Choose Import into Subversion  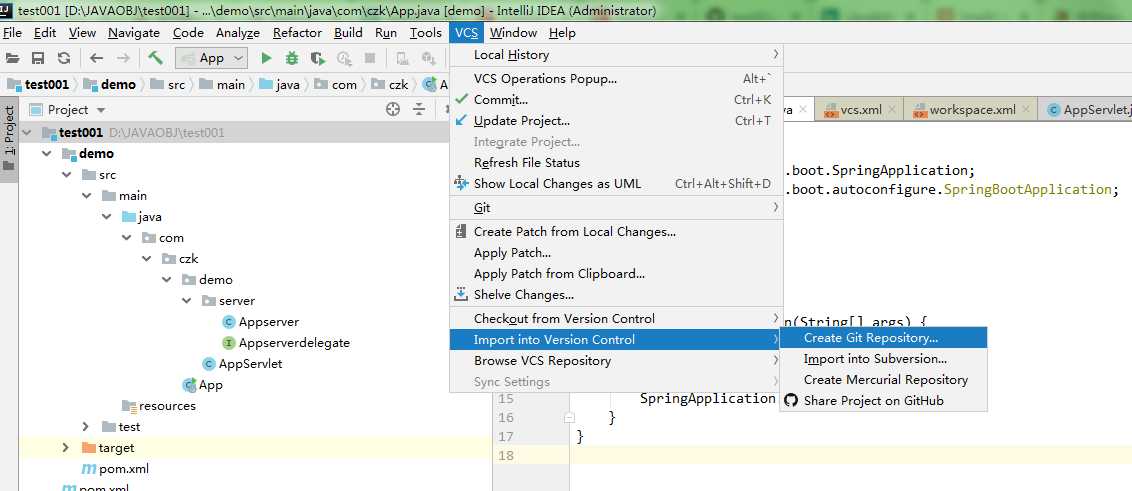point(884,359)
